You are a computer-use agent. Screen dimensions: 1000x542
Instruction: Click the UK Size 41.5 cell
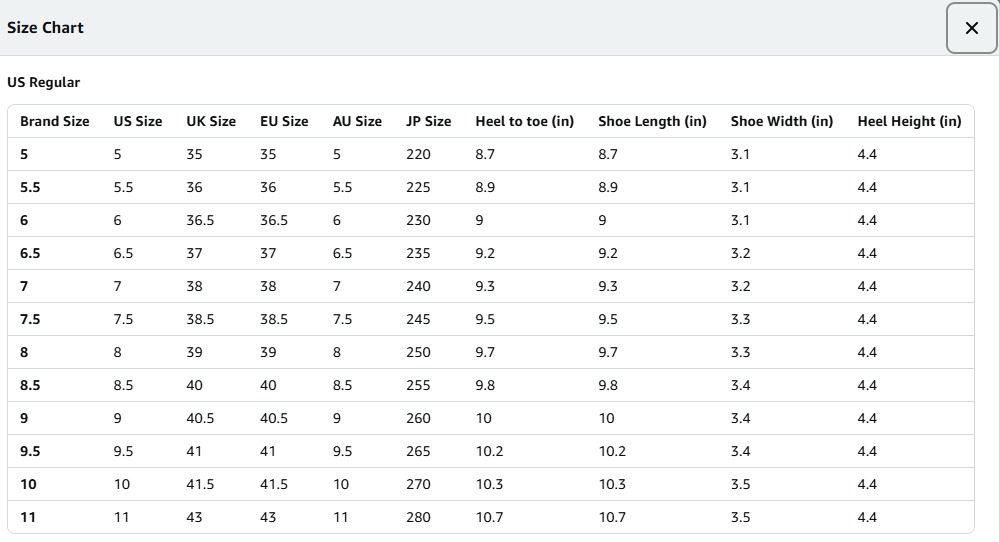[200, 484]
